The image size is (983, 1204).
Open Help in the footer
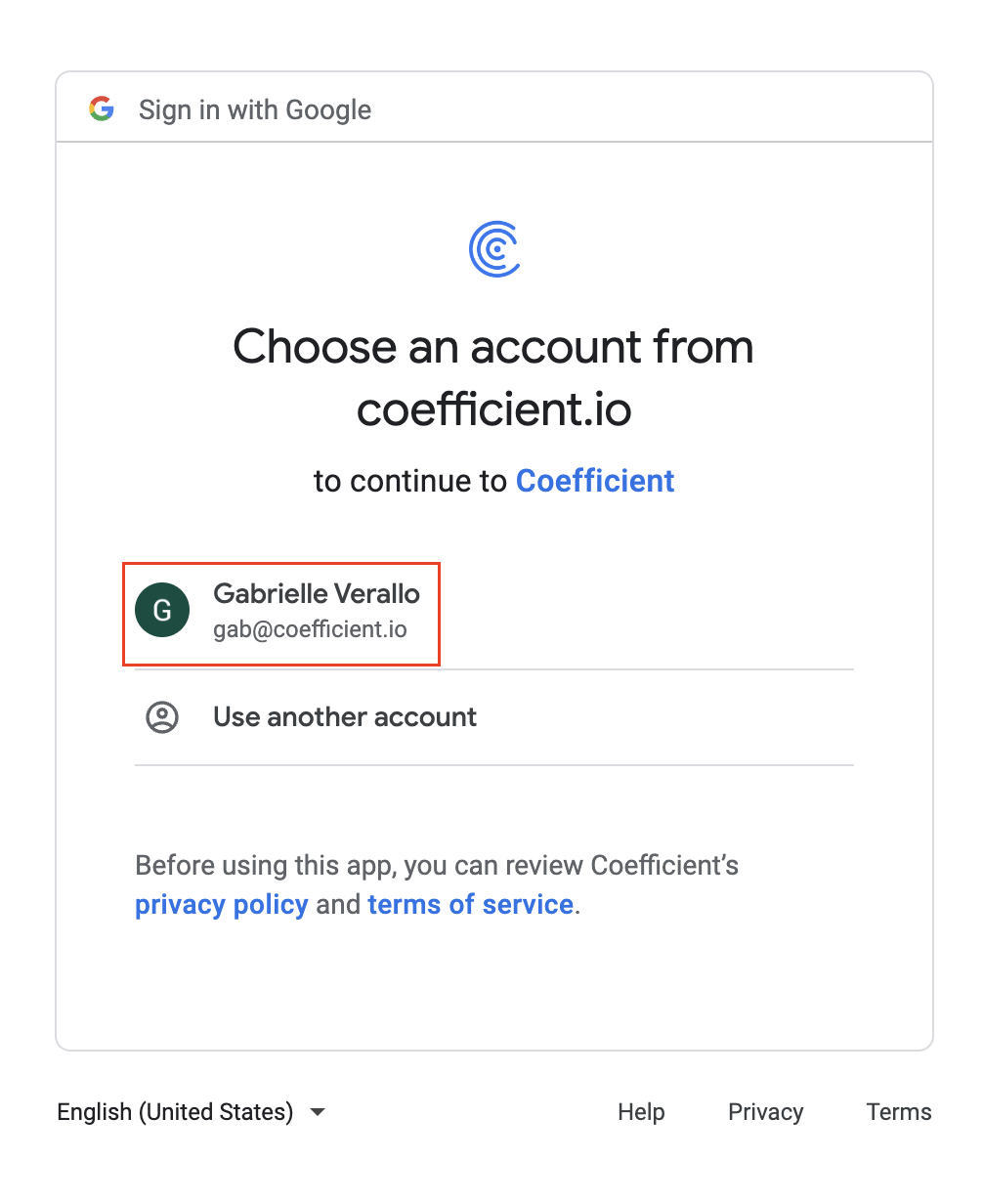641,1112
